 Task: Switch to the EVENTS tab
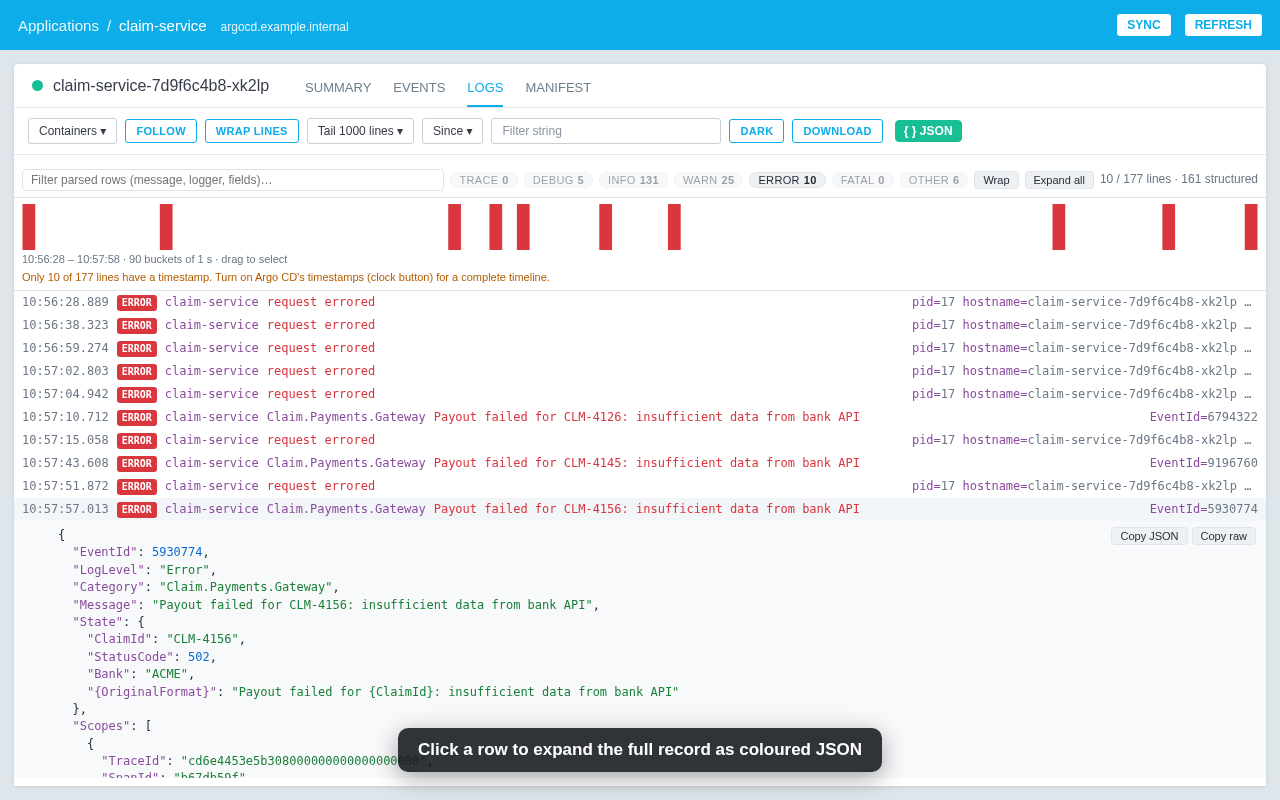[x=419, y=87]
